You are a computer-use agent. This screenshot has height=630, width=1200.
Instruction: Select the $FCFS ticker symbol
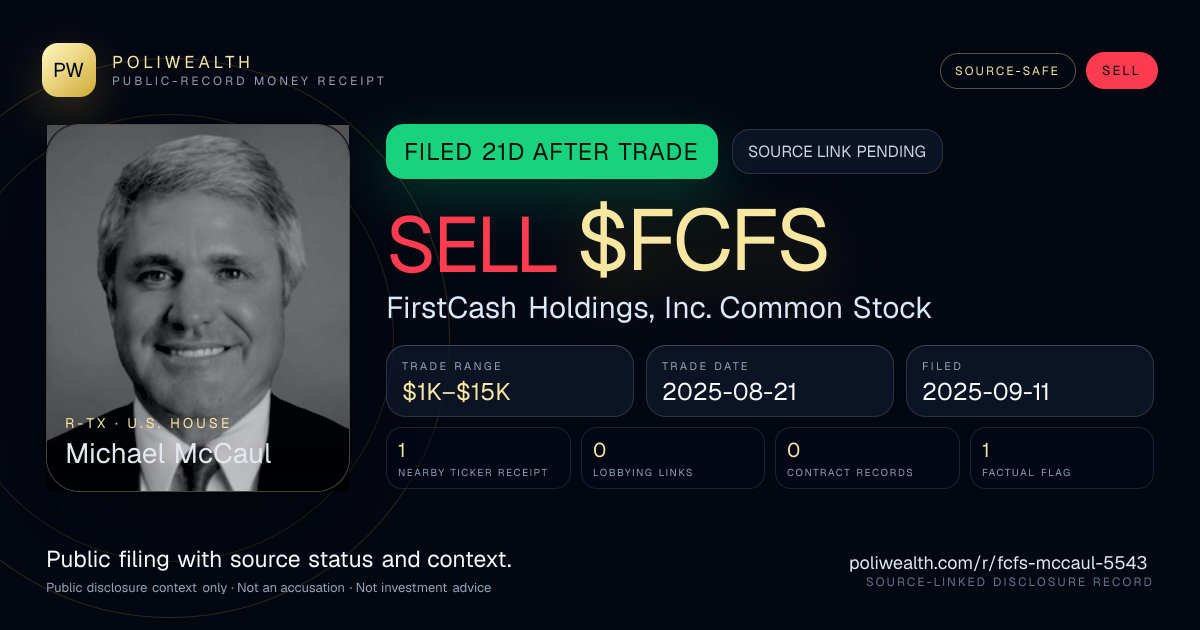tap(703, 244)
